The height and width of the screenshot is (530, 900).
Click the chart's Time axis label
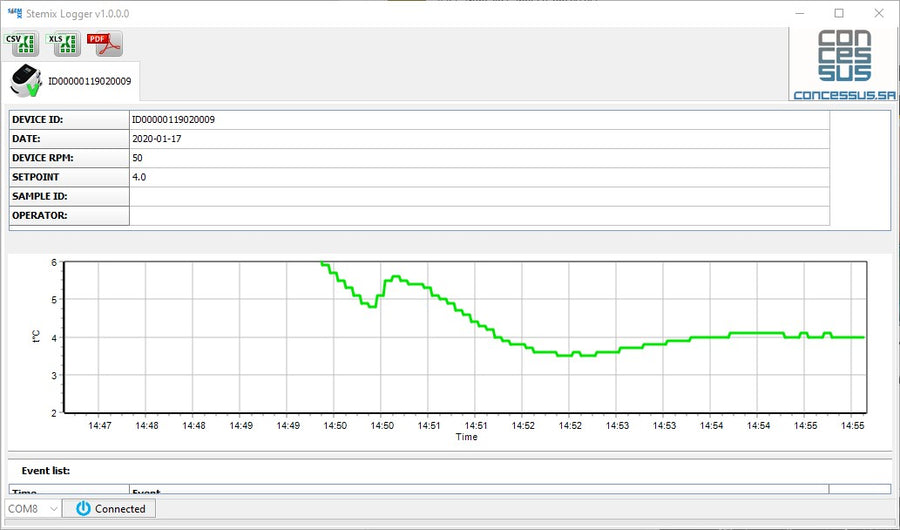click(x=467, y=437)
